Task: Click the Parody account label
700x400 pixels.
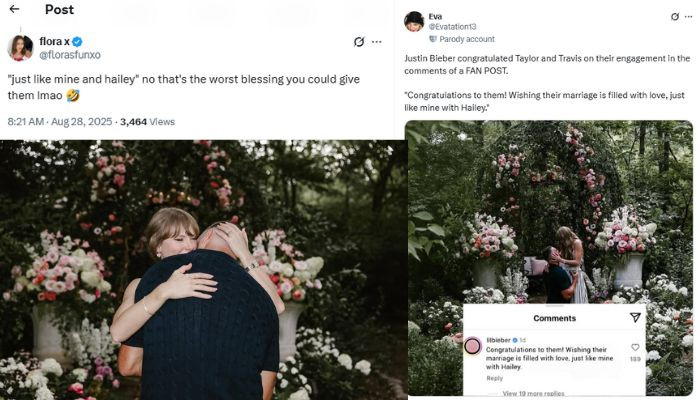Action: 466,39
